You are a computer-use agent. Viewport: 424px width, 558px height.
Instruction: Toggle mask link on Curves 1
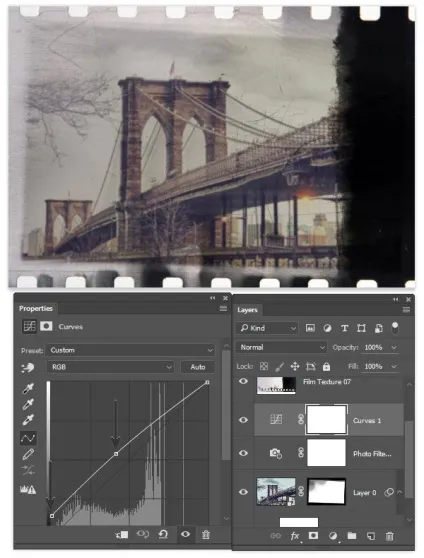pos(301,420)
